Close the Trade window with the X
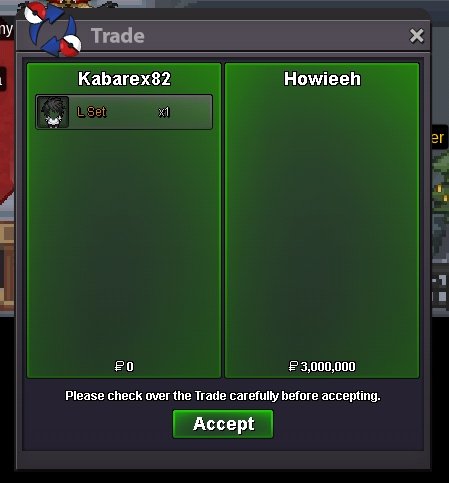Screen dimensions: 449x483 (417, 36)
